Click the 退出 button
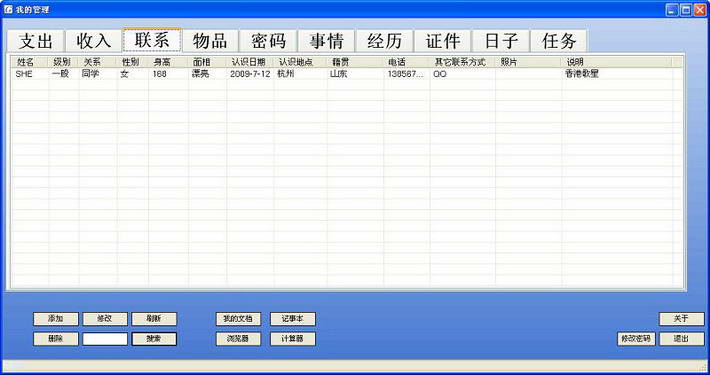 tap(681, 339)
